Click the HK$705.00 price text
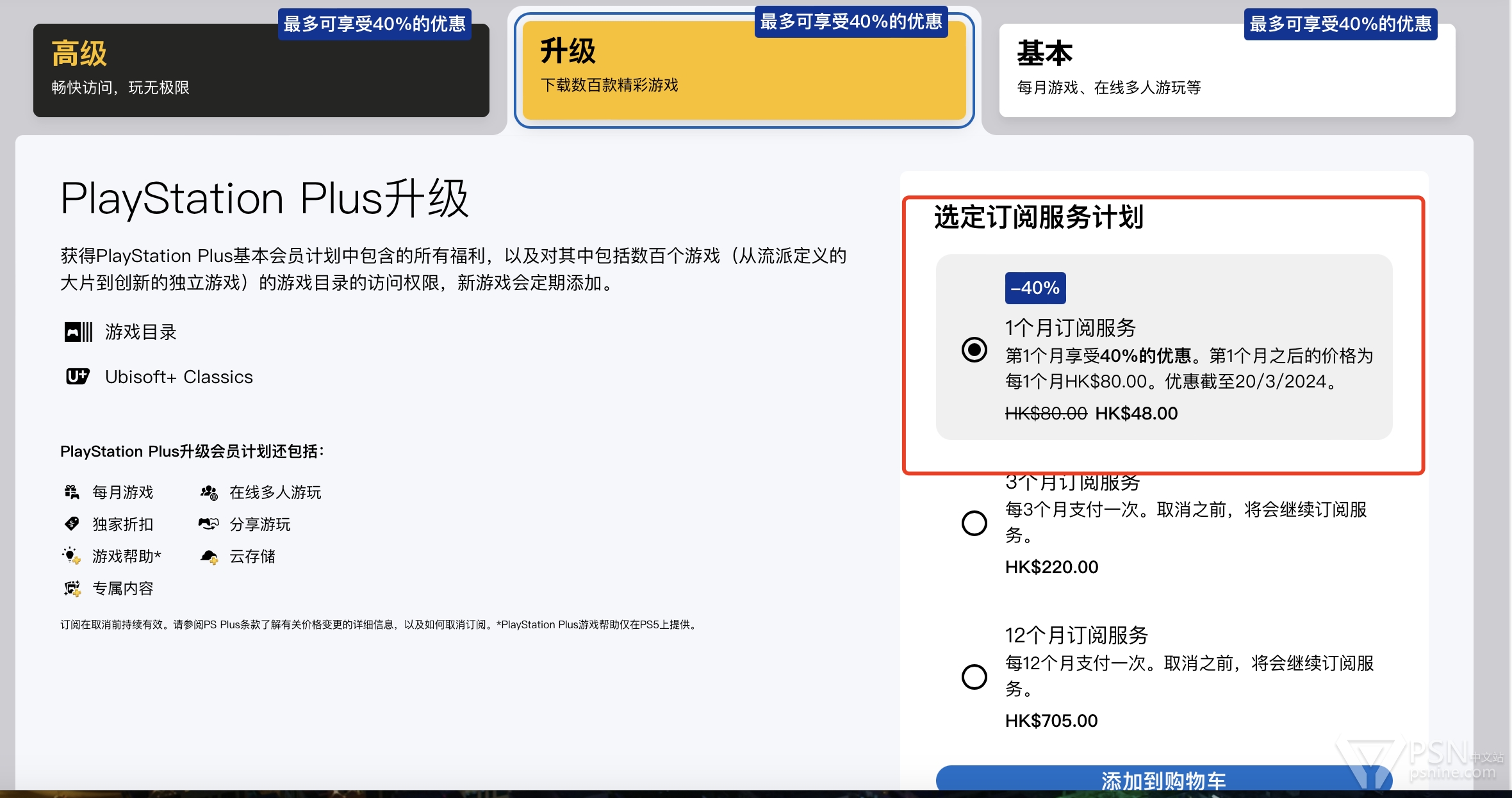Image resolution: width=1512 pixels, height=798 pixels. 1051,721
